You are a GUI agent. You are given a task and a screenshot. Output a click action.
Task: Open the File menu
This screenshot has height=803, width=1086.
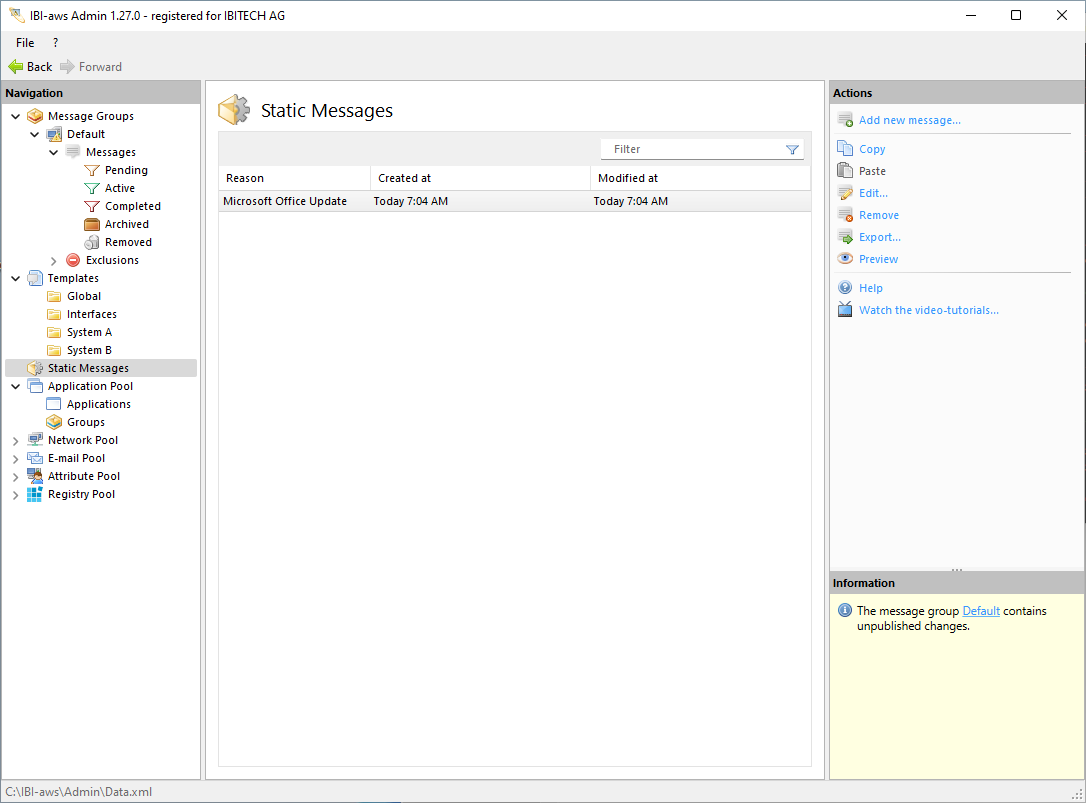coord(25,43)
